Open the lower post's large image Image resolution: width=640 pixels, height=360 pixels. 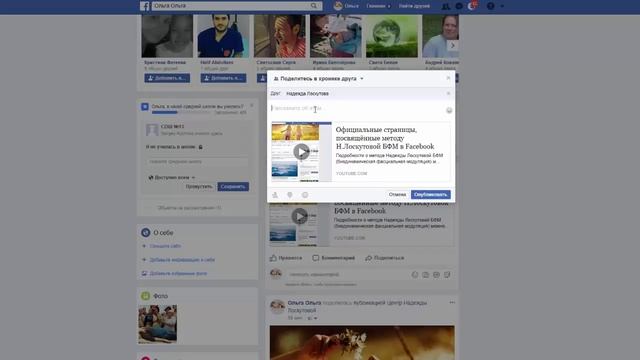tap(362, 342)
